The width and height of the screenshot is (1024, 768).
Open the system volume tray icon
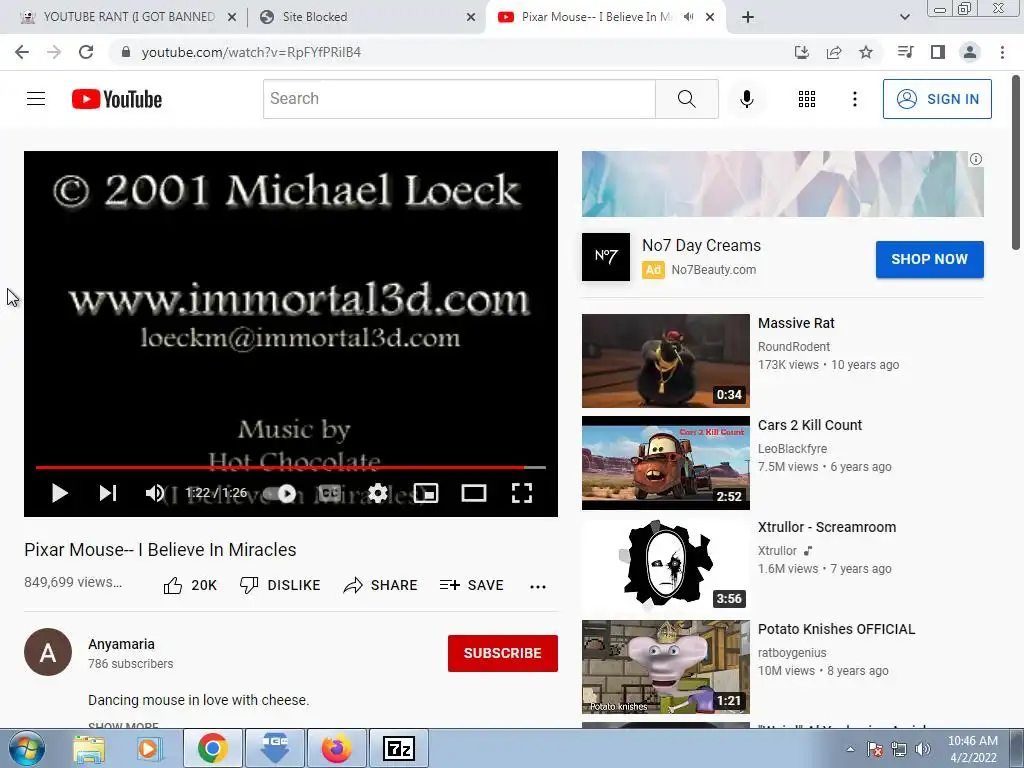pos(923,749)
